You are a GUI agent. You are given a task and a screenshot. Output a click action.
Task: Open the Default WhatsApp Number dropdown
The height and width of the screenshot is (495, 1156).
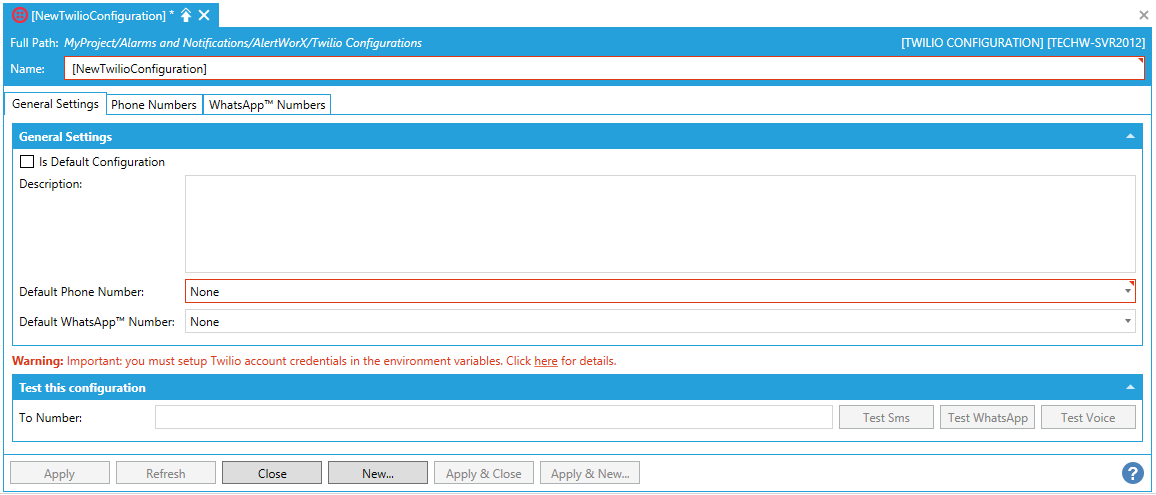tap(1128, 322)
